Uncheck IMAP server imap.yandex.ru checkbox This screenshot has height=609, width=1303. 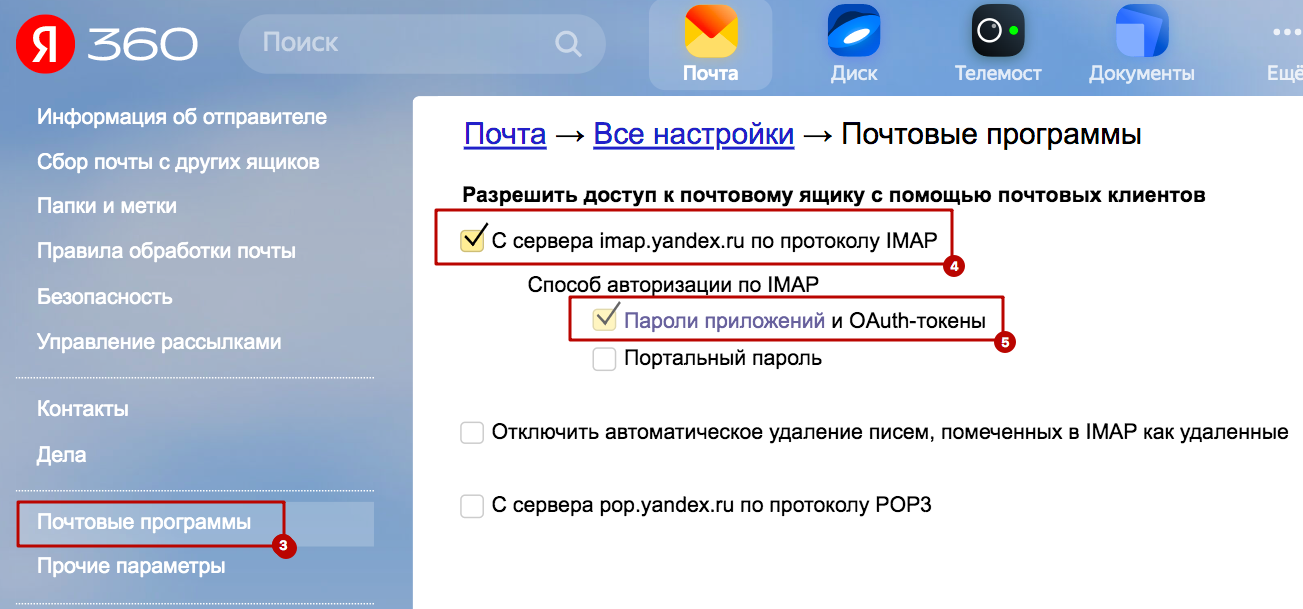tap(471, 239)
